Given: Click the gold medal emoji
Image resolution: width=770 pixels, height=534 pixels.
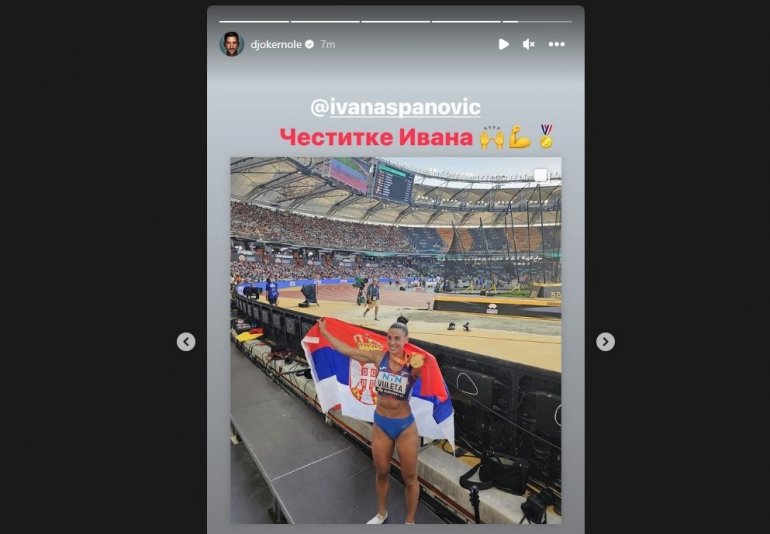Looking at the screenshot, I should point(546,137).
